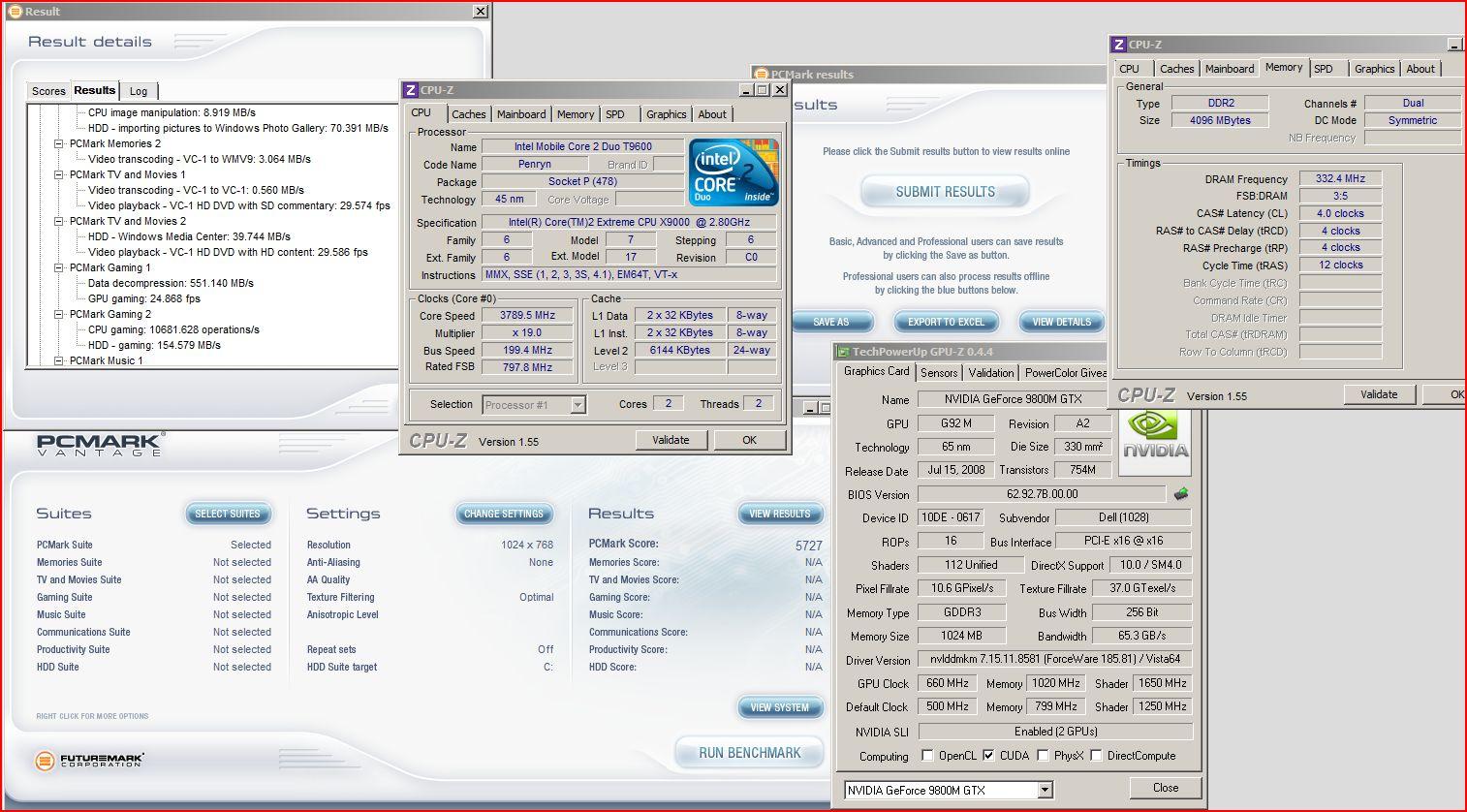Click the Memories Suite row in Suites

154,562
